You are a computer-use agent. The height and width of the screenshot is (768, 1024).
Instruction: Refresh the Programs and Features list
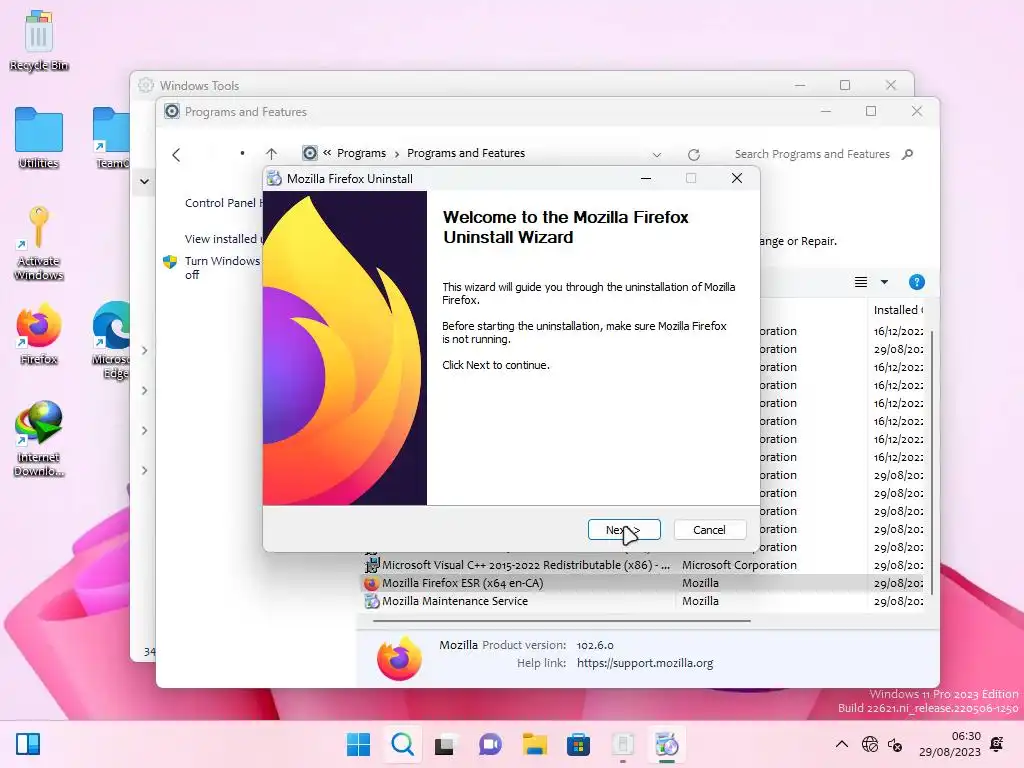694,155
